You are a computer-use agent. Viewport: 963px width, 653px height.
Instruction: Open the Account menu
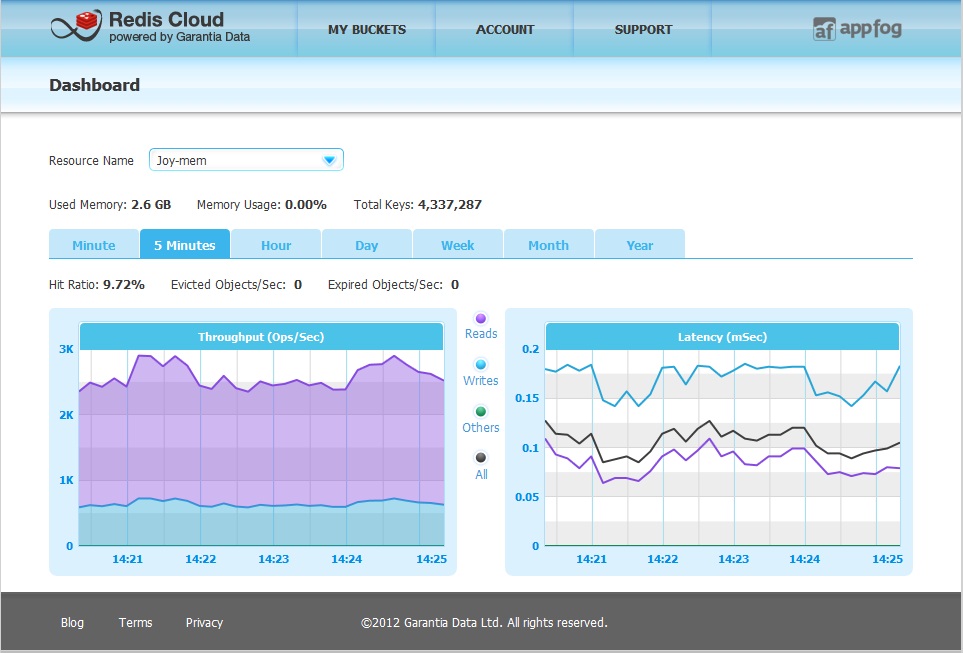click(505, 29)
